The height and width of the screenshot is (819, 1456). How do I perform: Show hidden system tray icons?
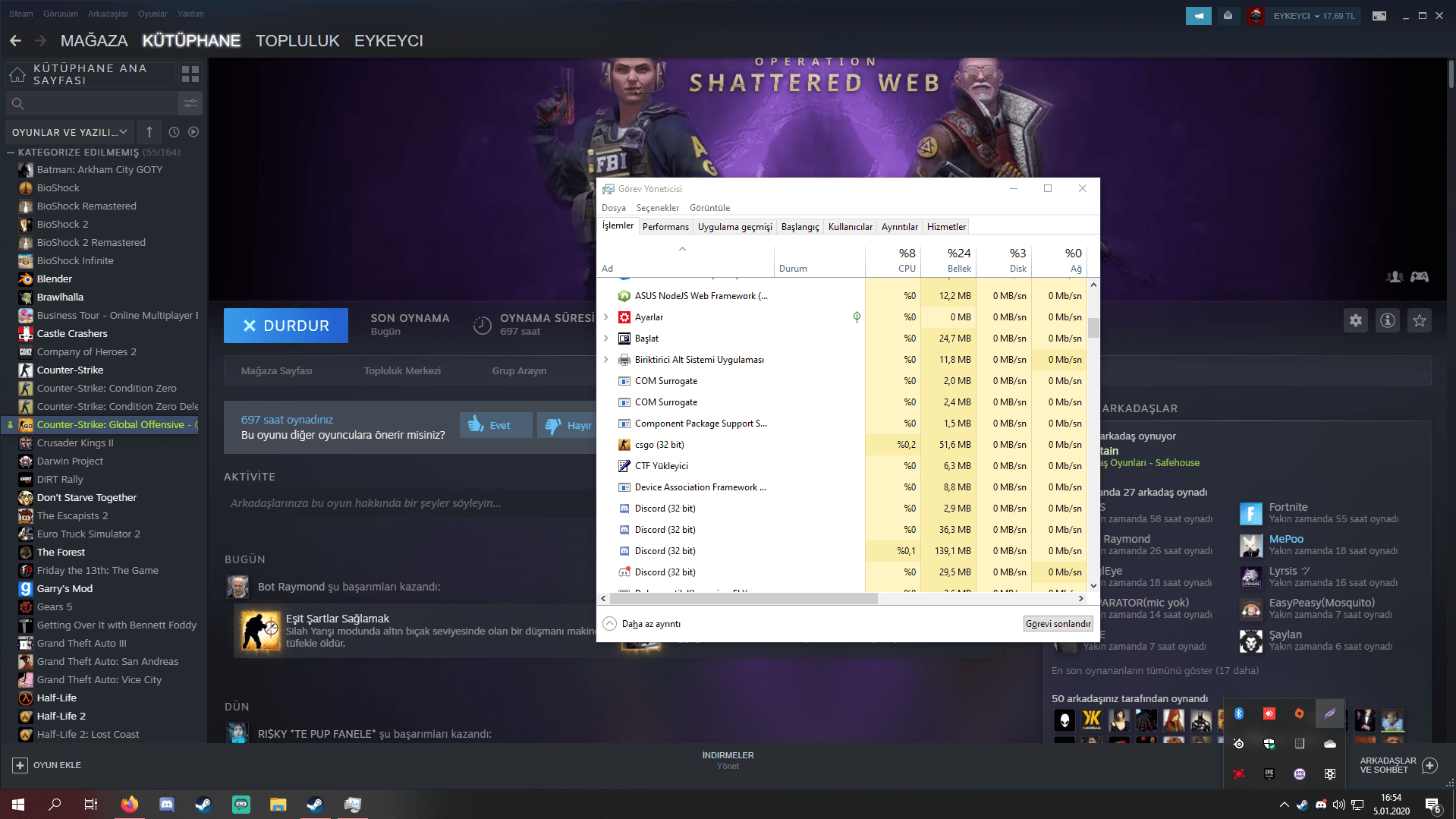pos(1284,805)
